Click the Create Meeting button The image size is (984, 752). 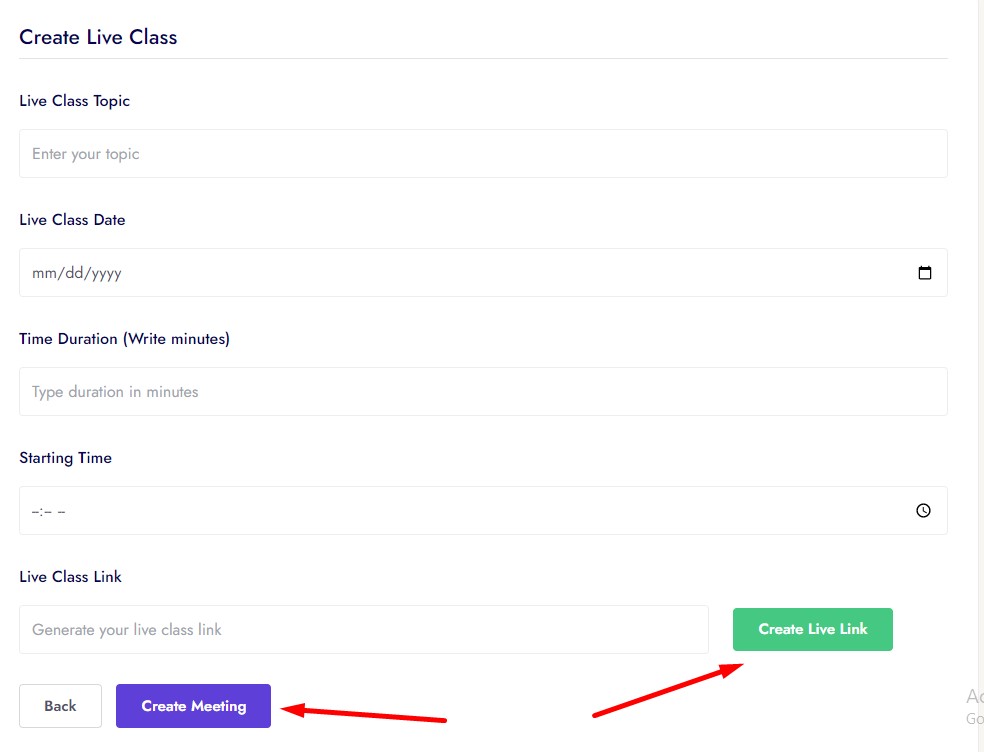193,706
